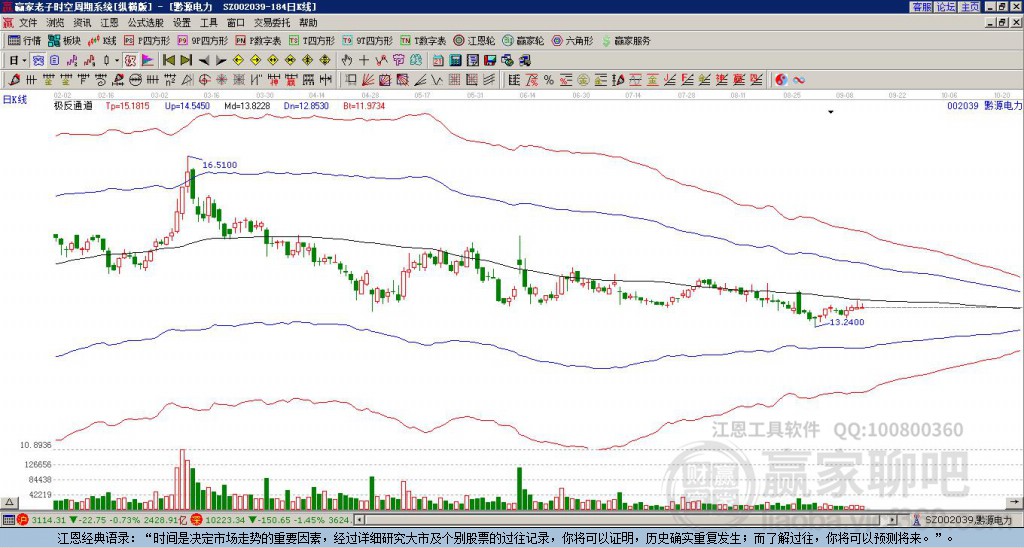1024x548 pixels.
Task: Switch to the K线 chart button
Action: 103,40
